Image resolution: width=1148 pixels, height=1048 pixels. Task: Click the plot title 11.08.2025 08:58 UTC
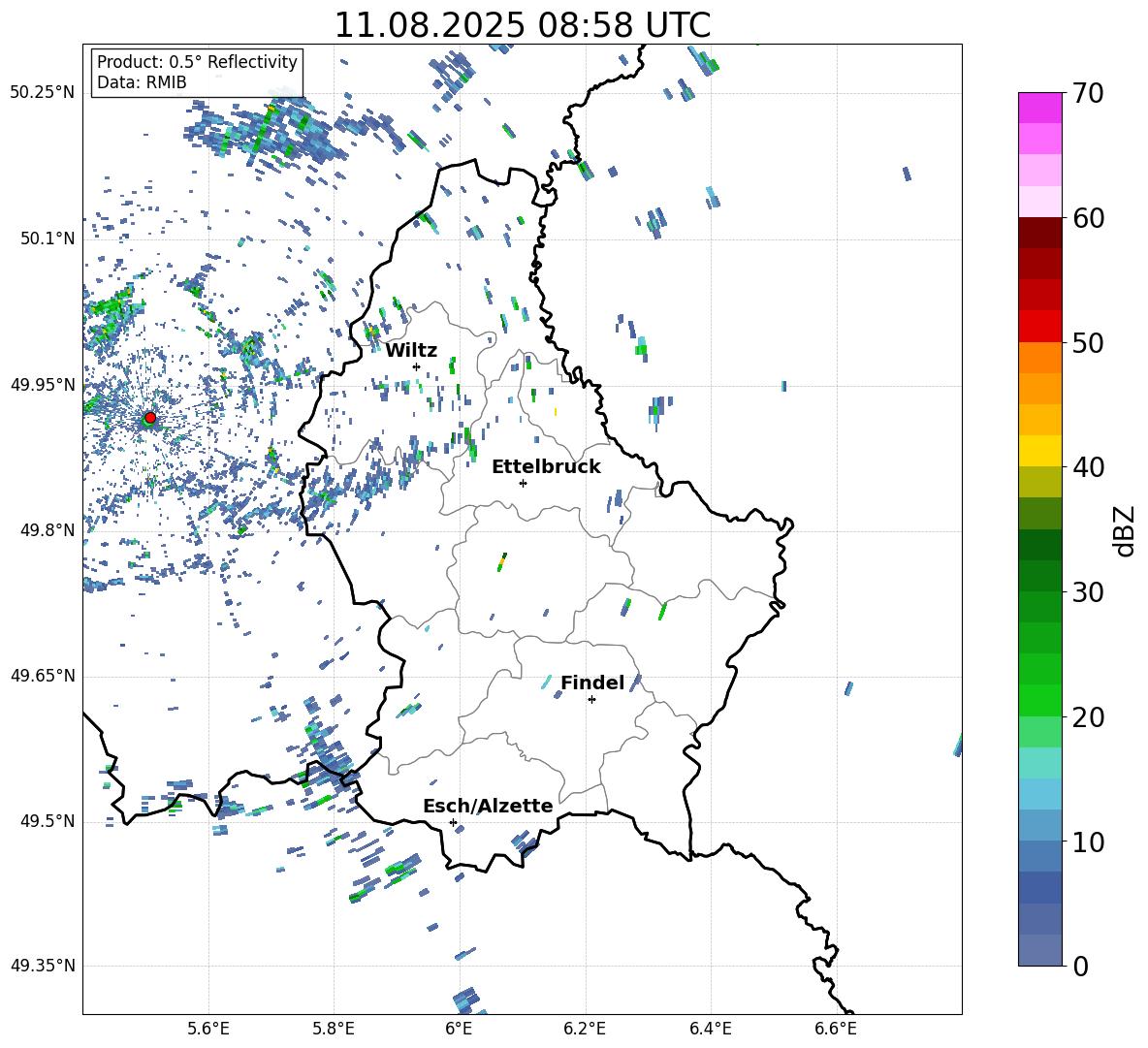pyautogui.click(x=522, y=25)
